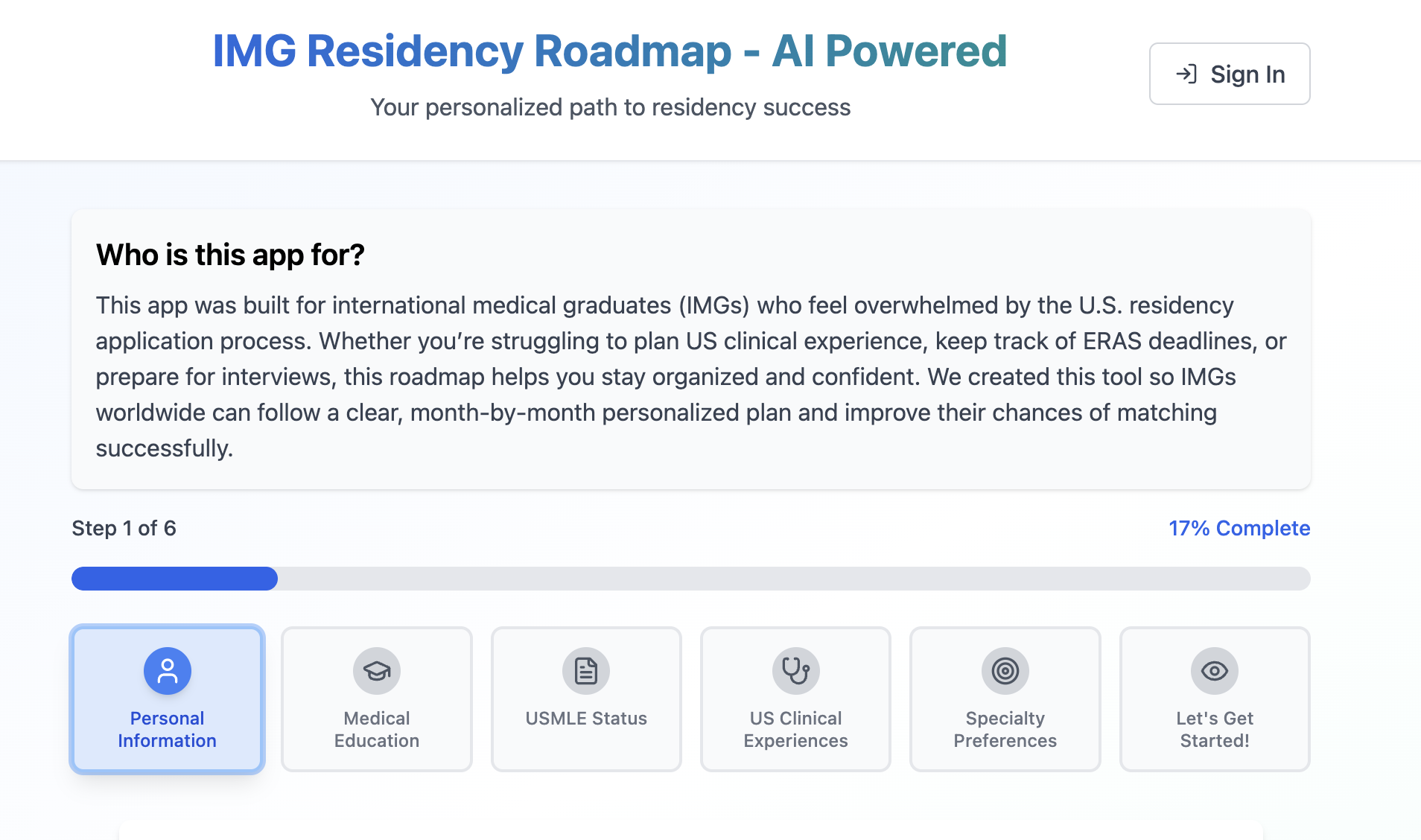Screen dimensions: 1421x840
Task: Click the Personal Information avatar circle
Action: coord(167,670)
